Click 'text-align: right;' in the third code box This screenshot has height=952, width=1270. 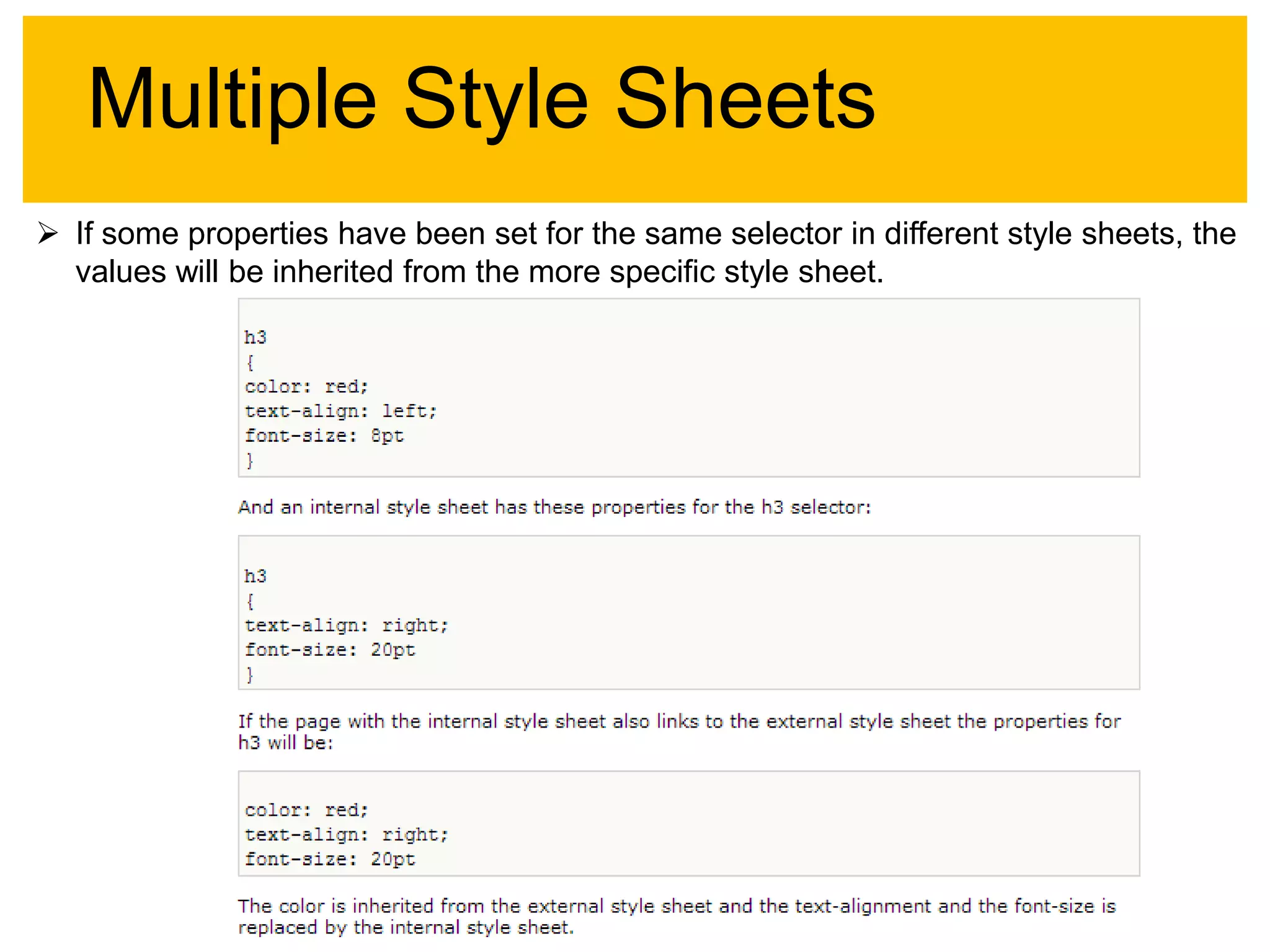[346, 834]
